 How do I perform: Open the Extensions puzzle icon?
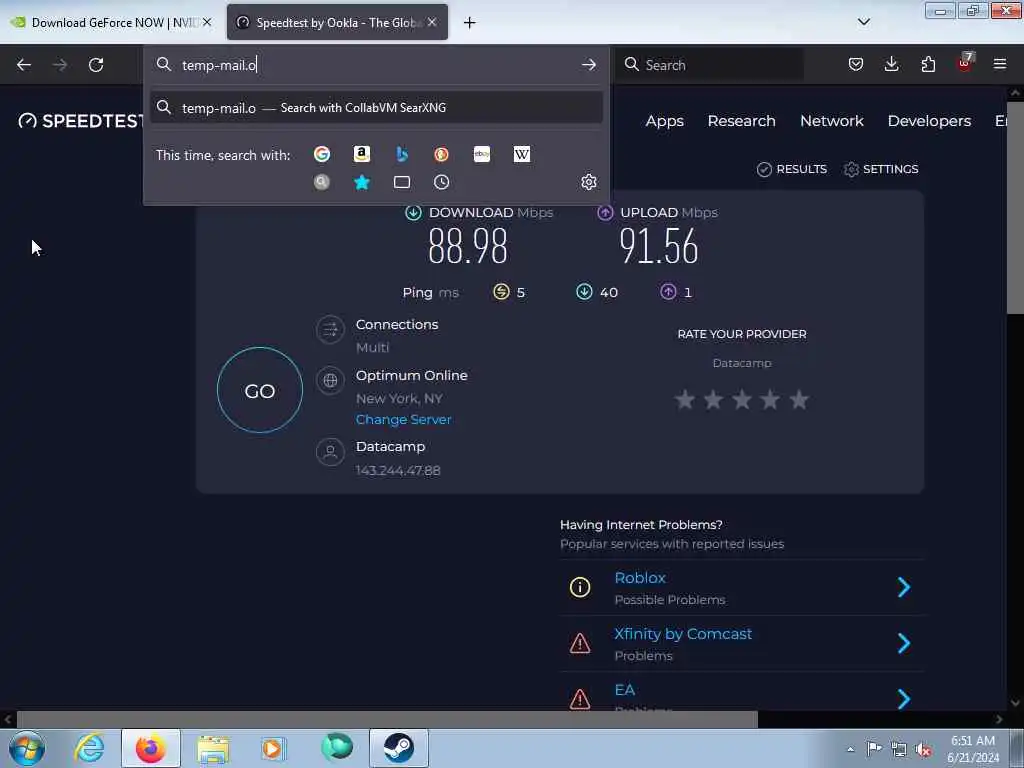[x=928, y=64]
